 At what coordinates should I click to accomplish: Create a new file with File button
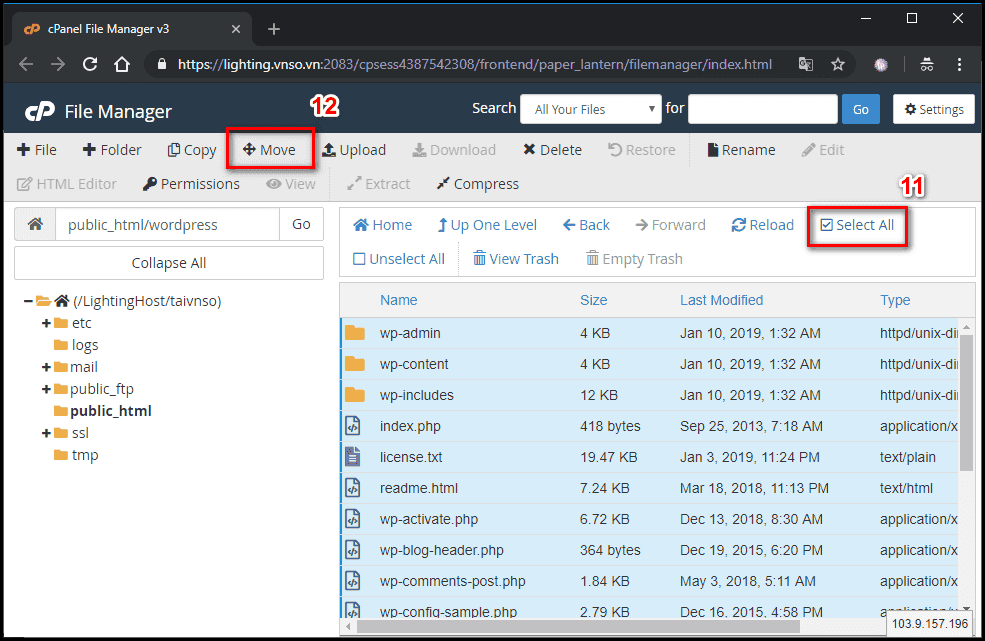pos(36,150)
